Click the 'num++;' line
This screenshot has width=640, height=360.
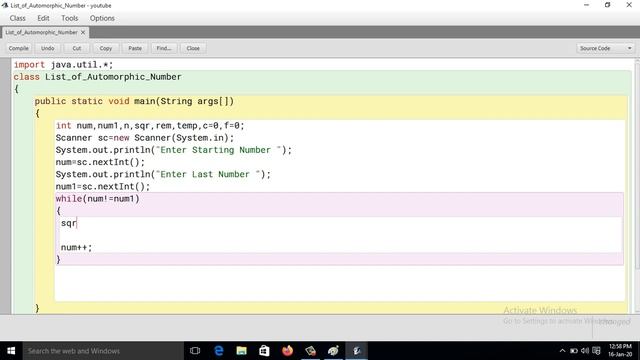coord(76,247)
